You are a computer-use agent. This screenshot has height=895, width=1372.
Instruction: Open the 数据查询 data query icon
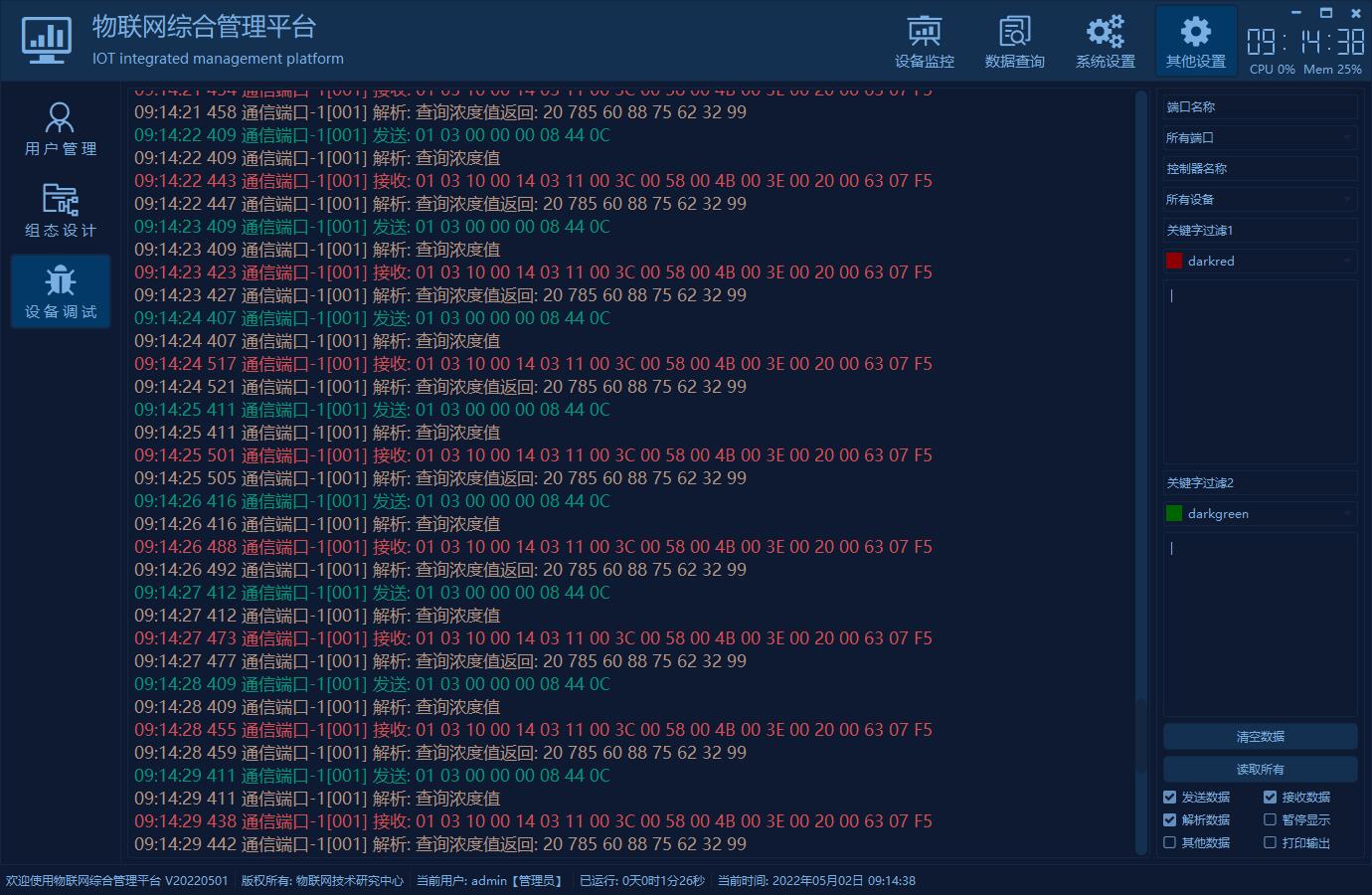[1014, 33]
